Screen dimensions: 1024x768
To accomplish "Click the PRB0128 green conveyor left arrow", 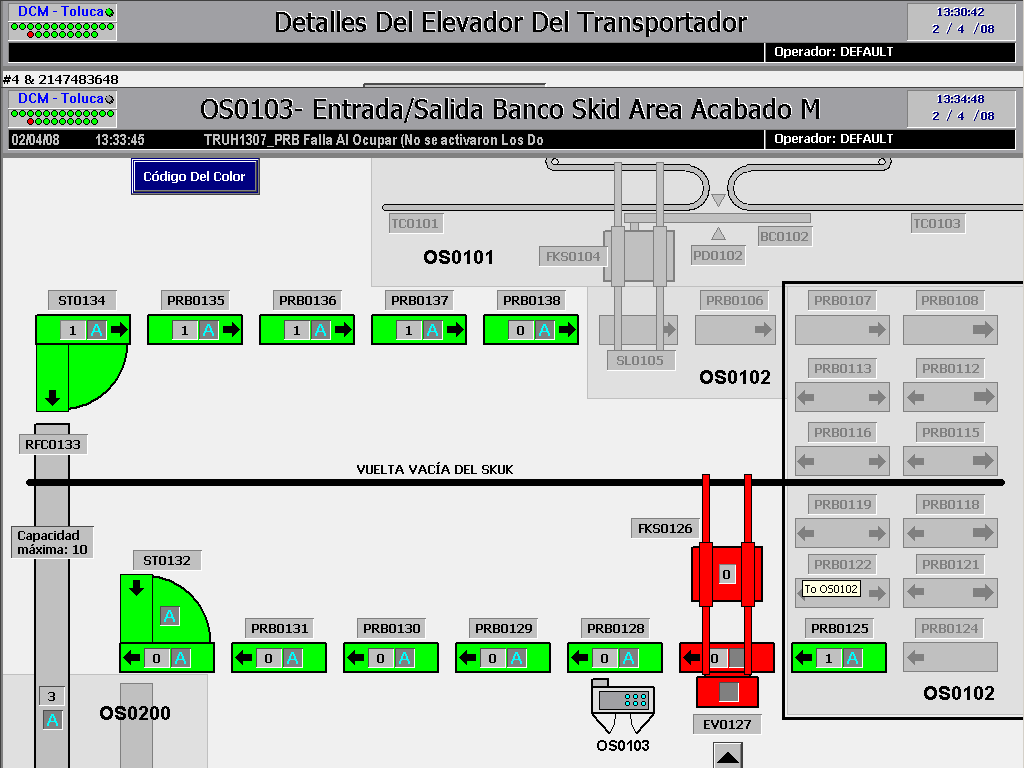I will click(x=580, y=658).
